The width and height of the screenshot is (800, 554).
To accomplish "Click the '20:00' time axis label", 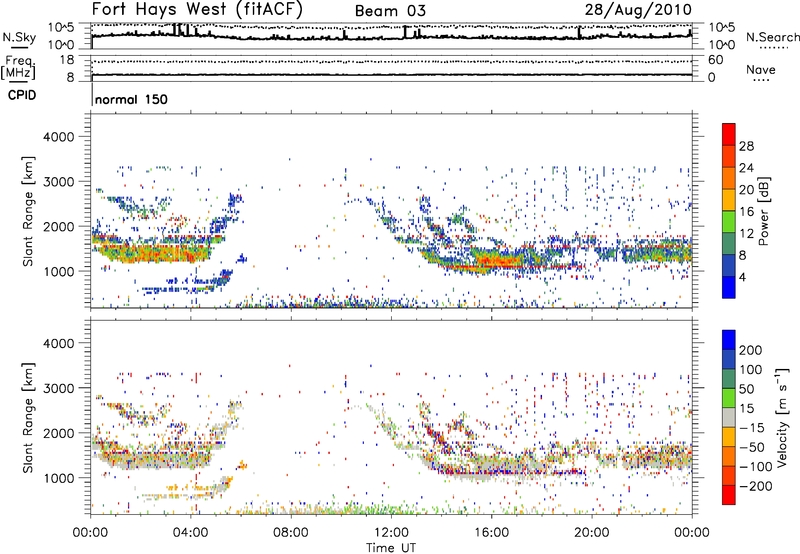I will pos(592,533).
